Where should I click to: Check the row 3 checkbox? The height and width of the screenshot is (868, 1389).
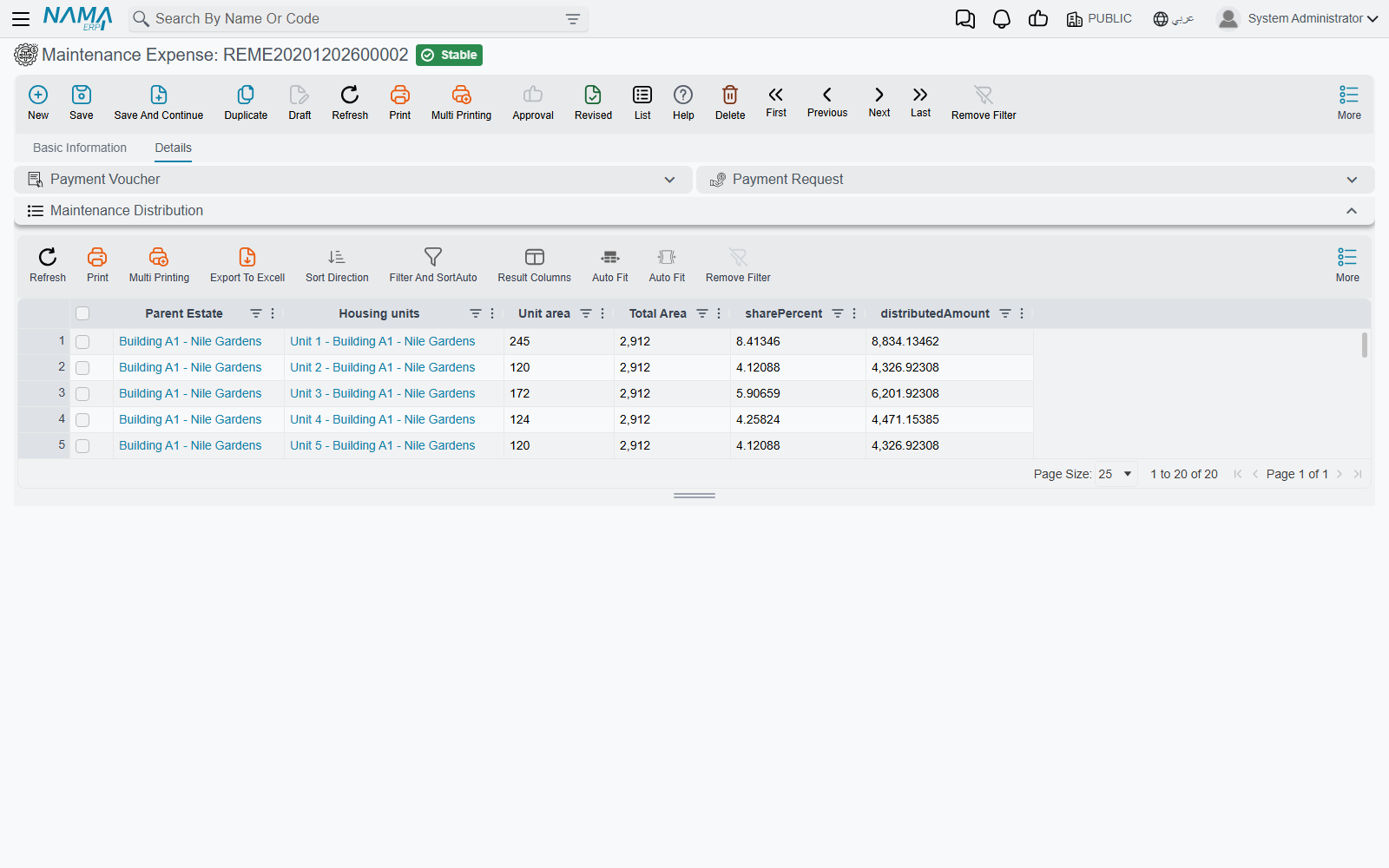click(x=82, y=394)
